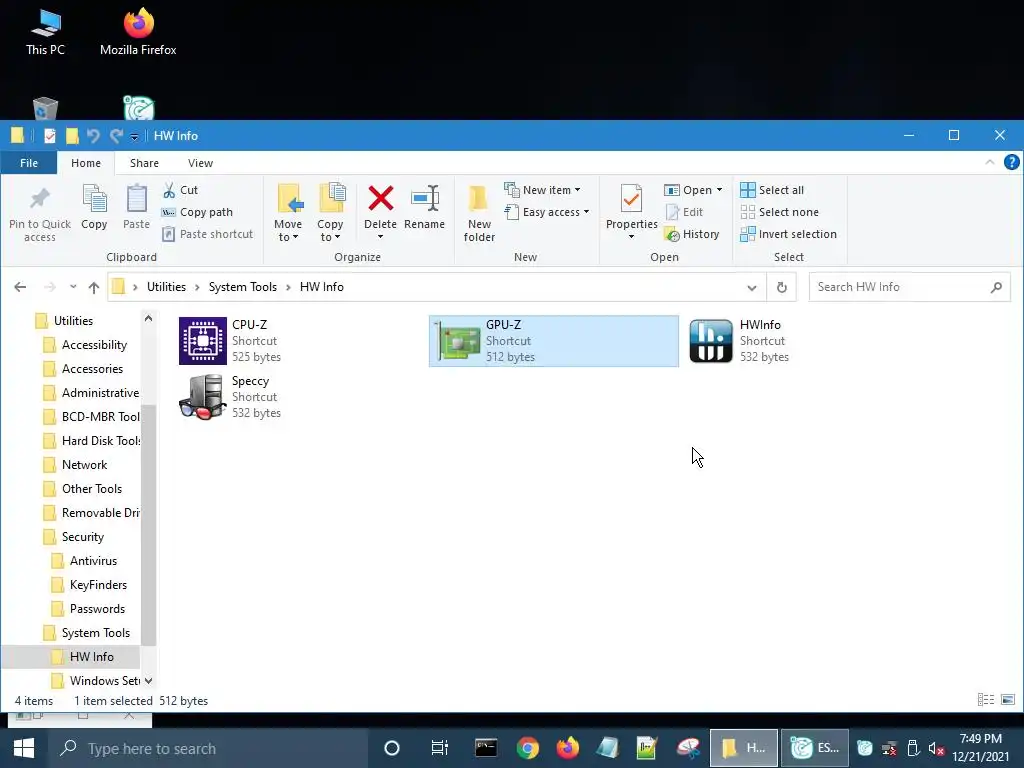Viewport: 1024px width, 768px height.
Task: Click Copy path
Action: tap(197, 212)
